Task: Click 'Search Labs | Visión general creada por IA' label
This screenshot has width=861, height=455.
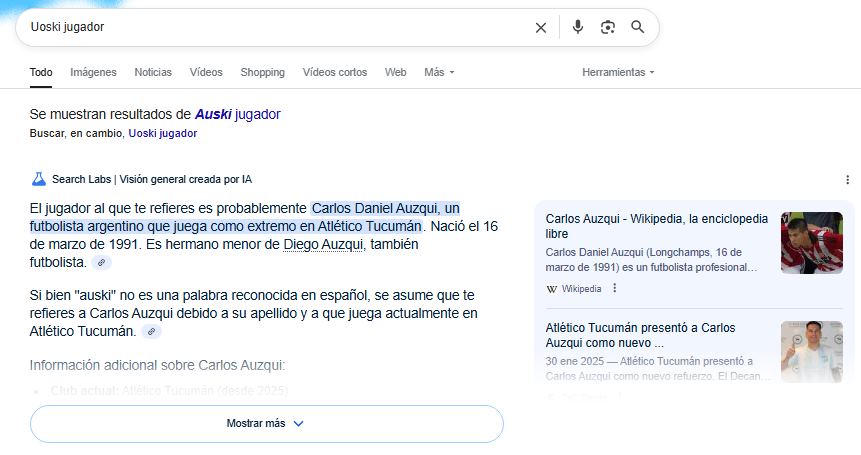Action: coord(152,179)
